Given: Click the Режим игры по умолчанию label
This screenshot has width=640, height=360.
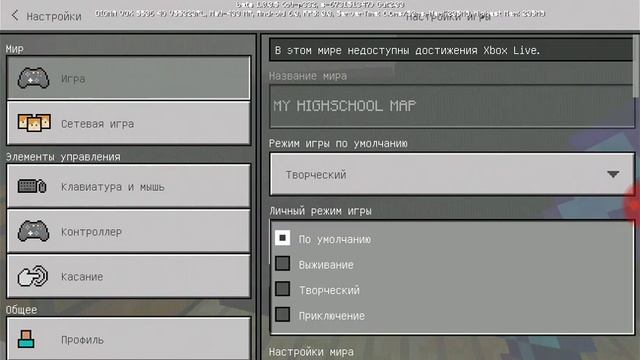Looking at the screenshot, I should (338, 144).
